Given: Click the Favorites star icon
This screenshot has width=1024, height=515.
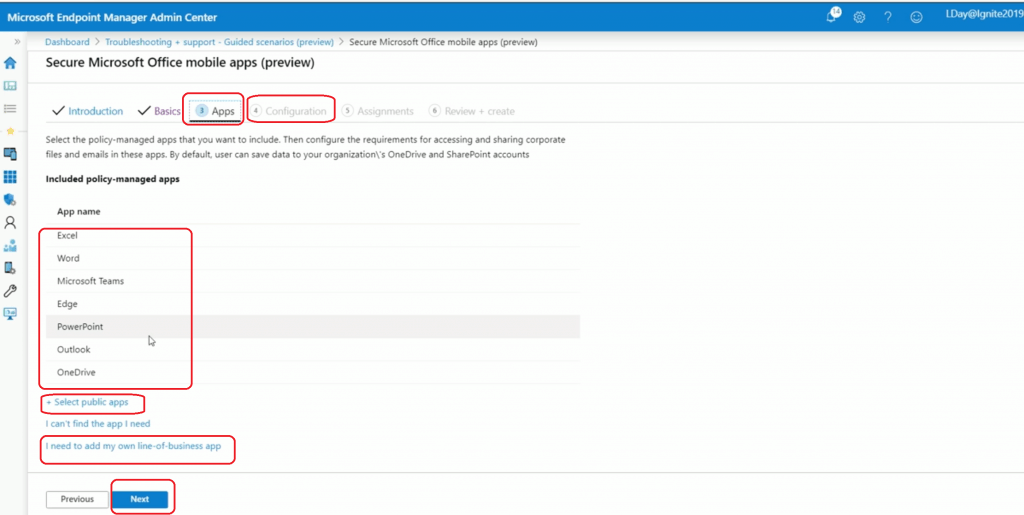Looking at the screenshot, I should pos(10,131).
